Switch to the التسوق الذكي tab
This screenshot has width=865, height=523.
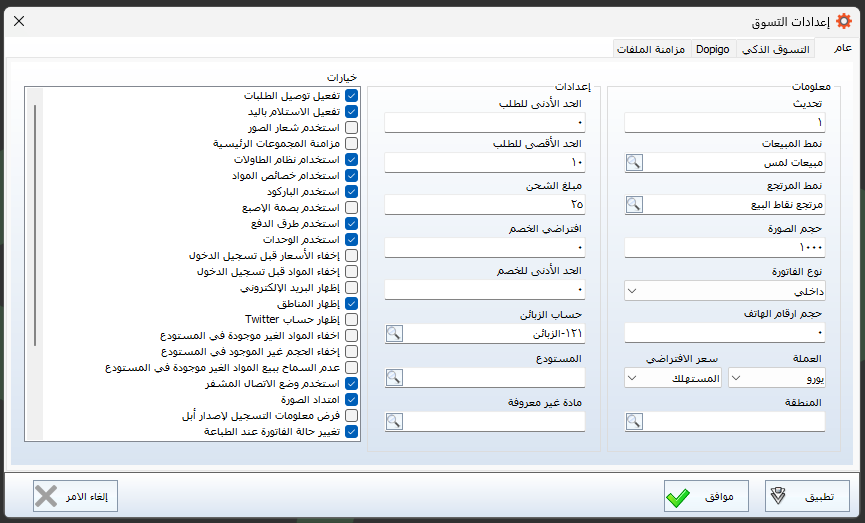pos(775,49)
